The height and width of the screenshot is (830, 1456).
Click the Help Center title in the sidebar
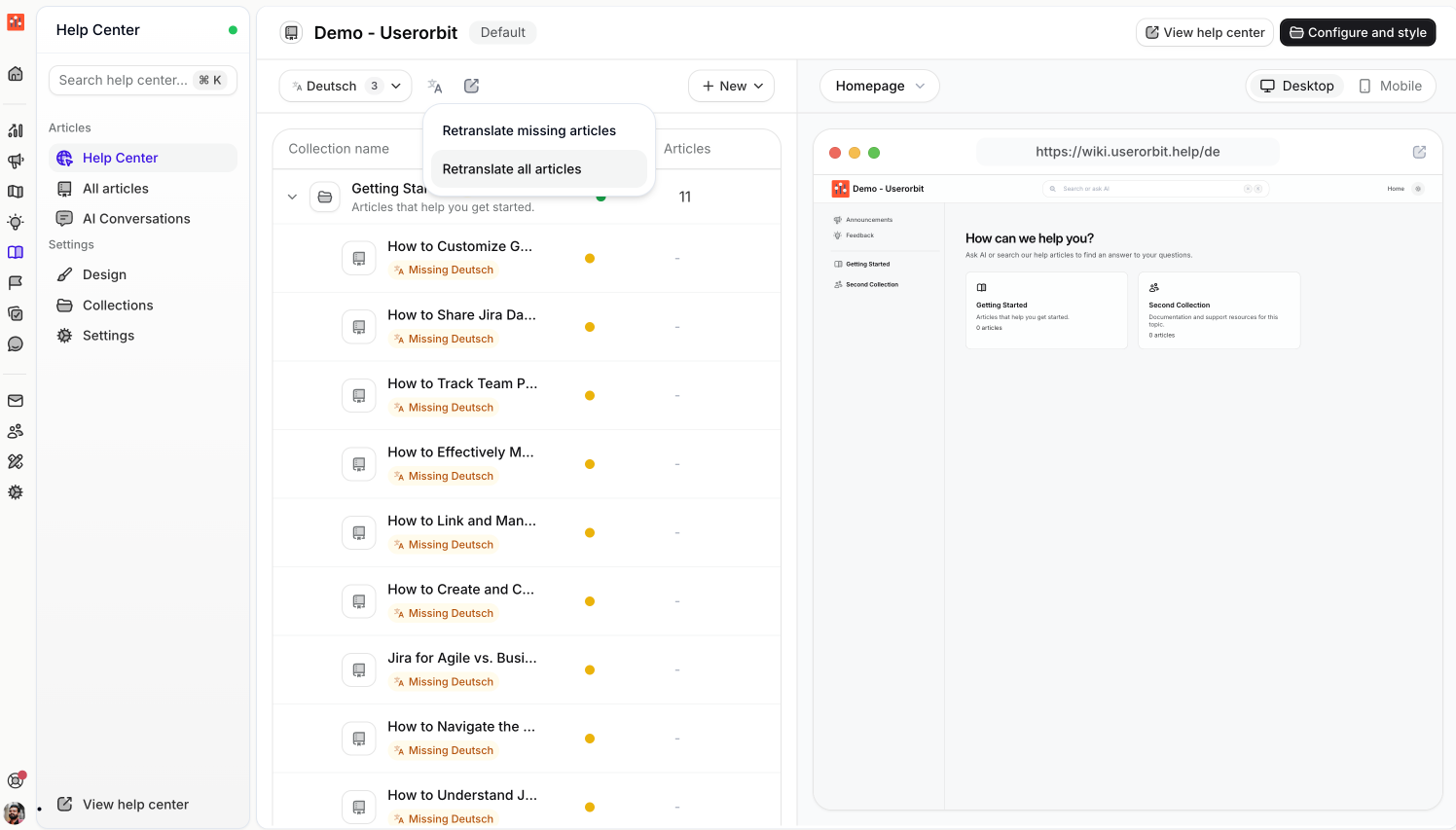coord(98,30)
